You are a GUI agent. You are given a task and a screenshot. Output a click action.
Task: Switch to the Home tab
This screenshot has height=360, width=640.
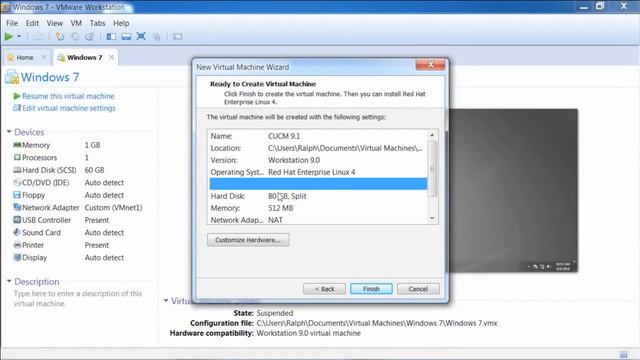click(27, 58)
